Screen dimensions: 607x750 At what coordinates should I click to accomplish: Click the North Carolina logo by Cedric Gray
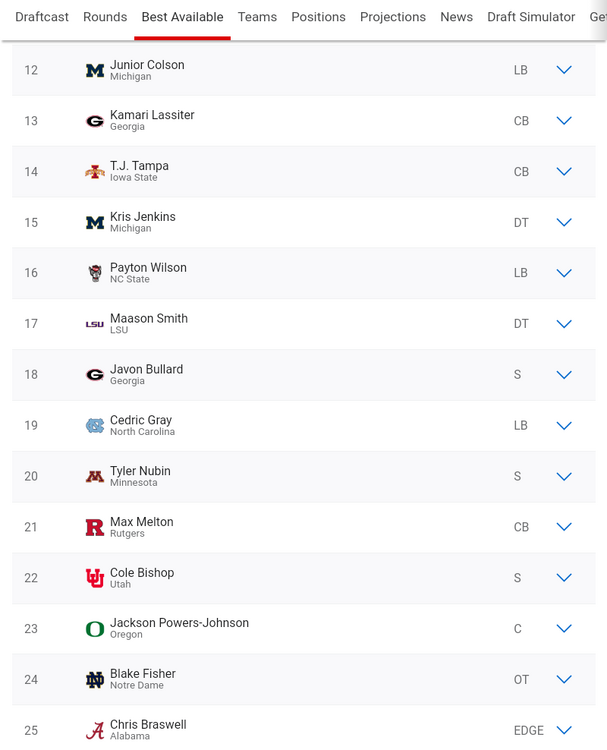[x=95, y=426]
